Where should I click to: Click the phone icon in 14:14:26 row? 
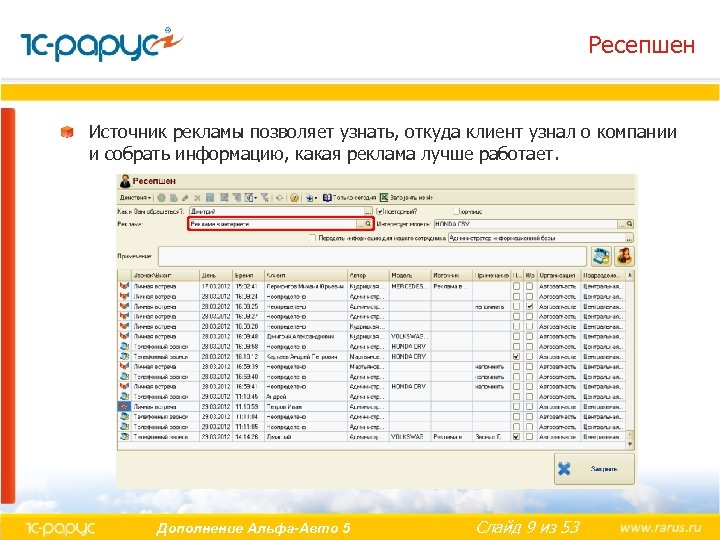click(x=124, y=437)
